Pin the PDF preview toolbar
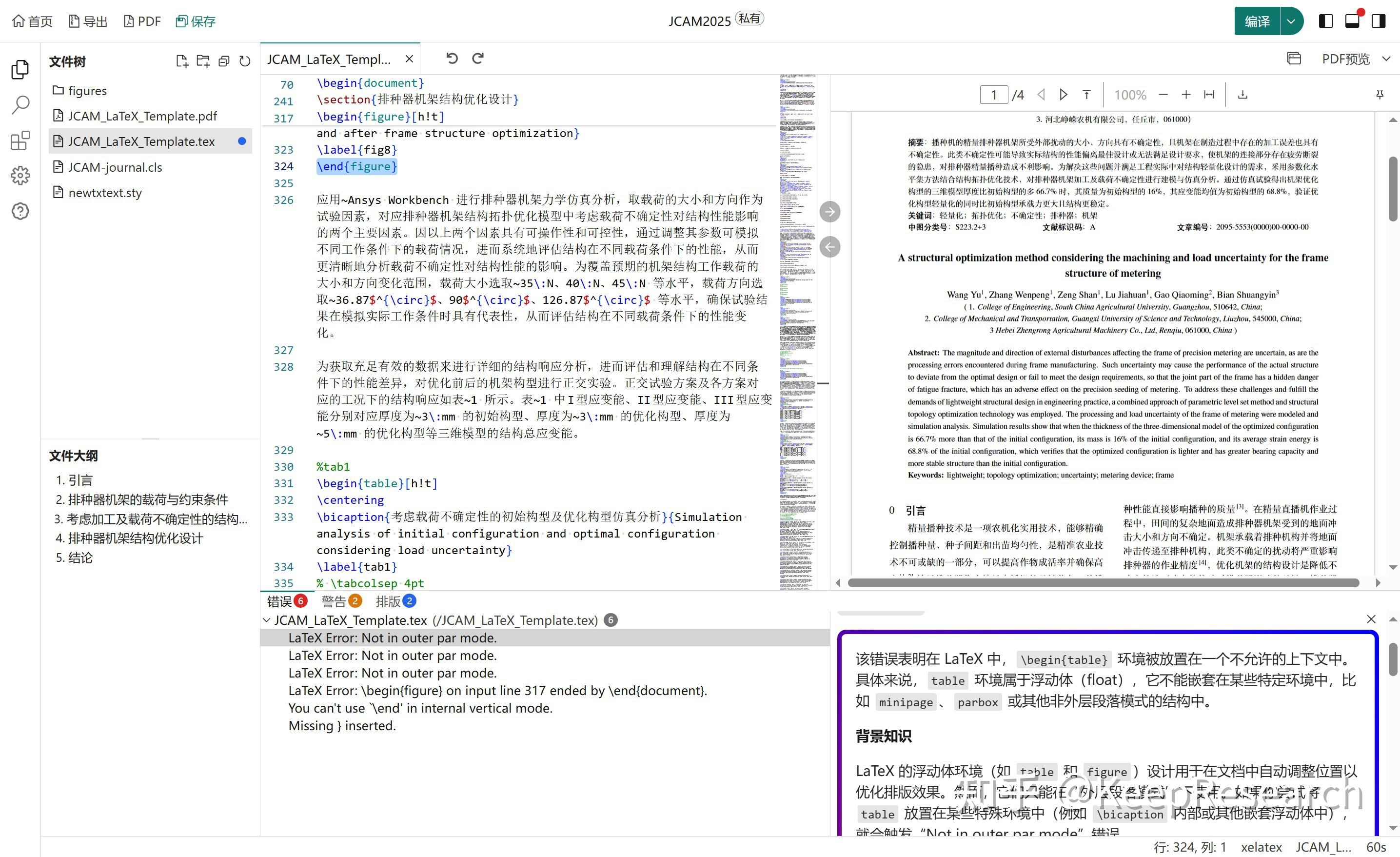This screenshot has height=857, width=1400. click(1380, 95)
